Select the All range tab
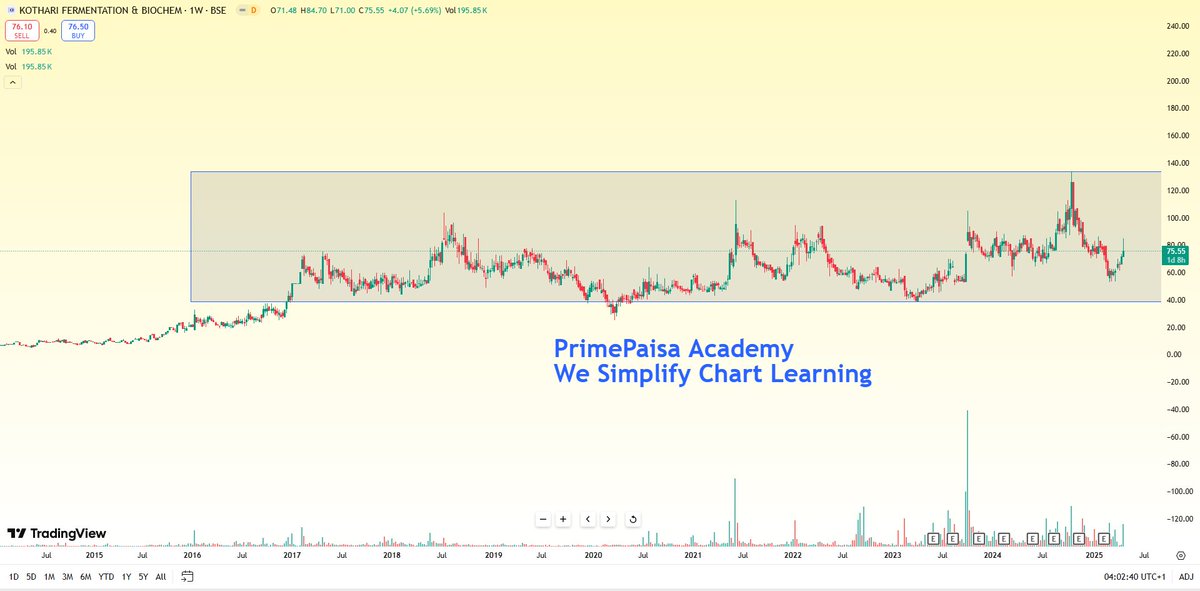 [x=160, y=576]
